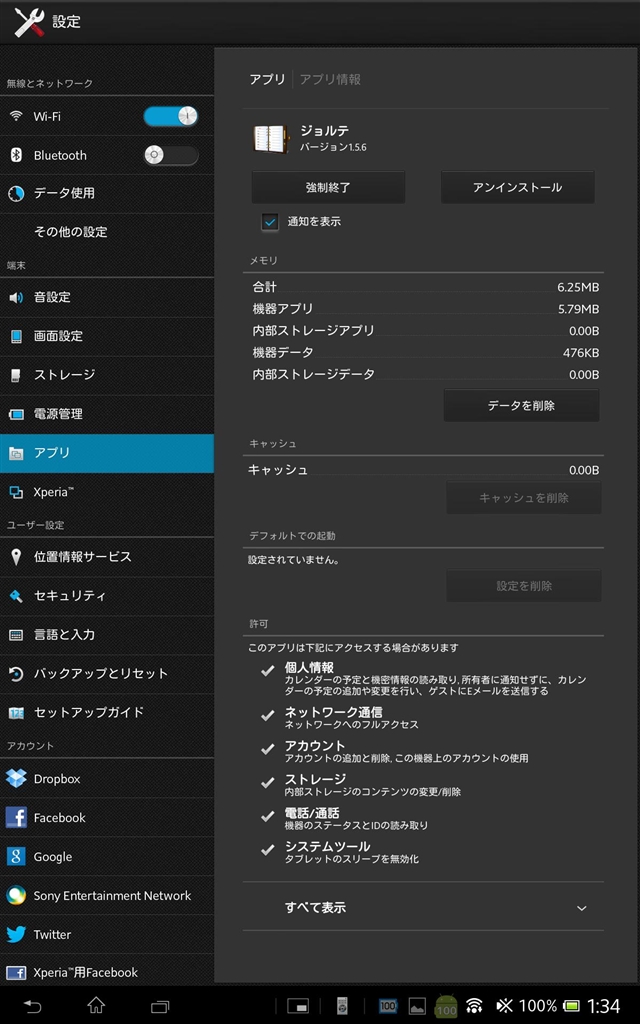Tap the 電源管理 battery icon

click(x=16, y=414)
